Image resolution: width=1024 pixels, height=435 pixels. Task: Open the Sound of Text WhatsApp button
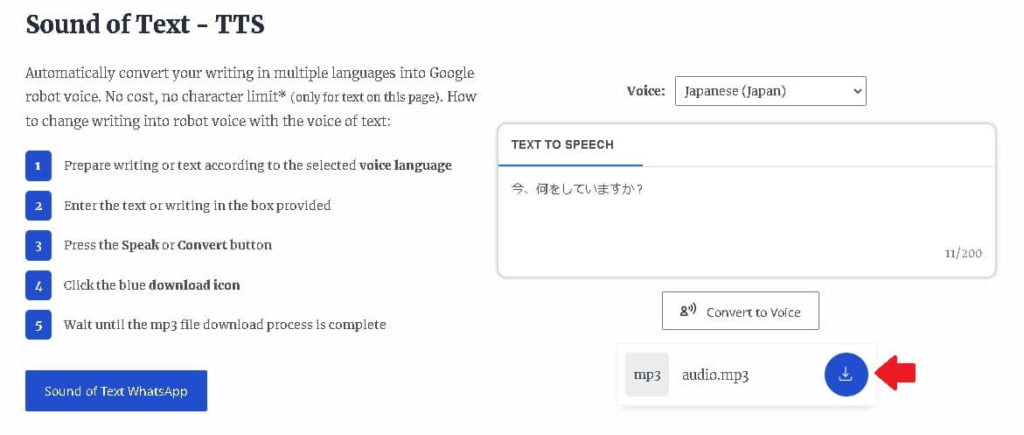[x=116, y=391]
